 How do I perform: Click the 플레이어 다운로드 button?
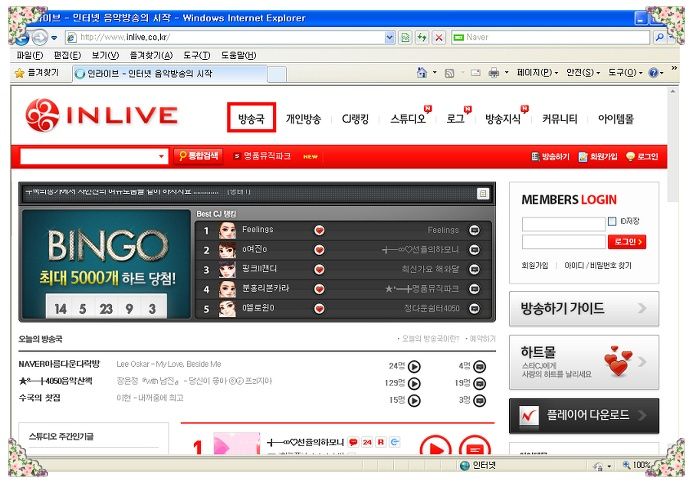(584, 415)
